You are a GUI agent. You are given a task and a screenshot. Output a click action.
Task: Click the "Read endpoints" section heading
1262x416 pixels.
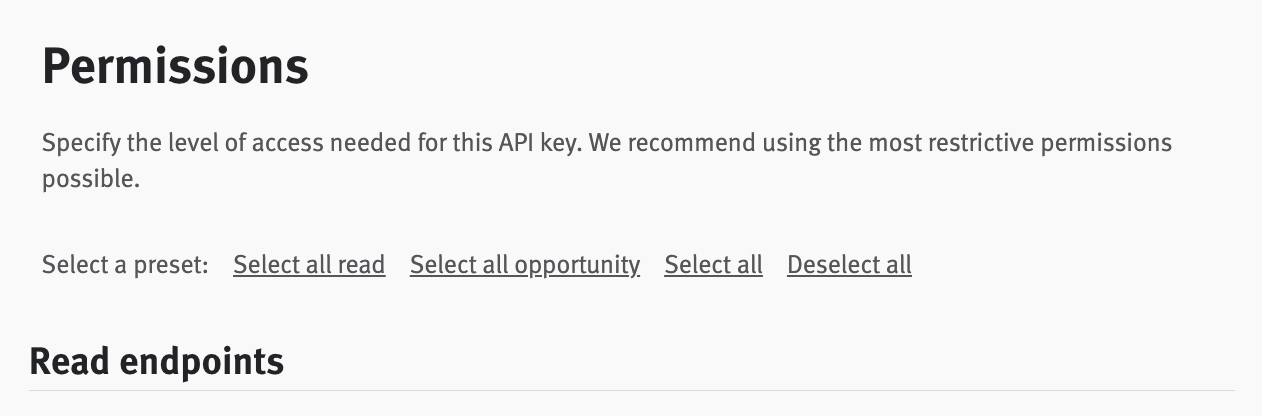(x=157, y=361)
